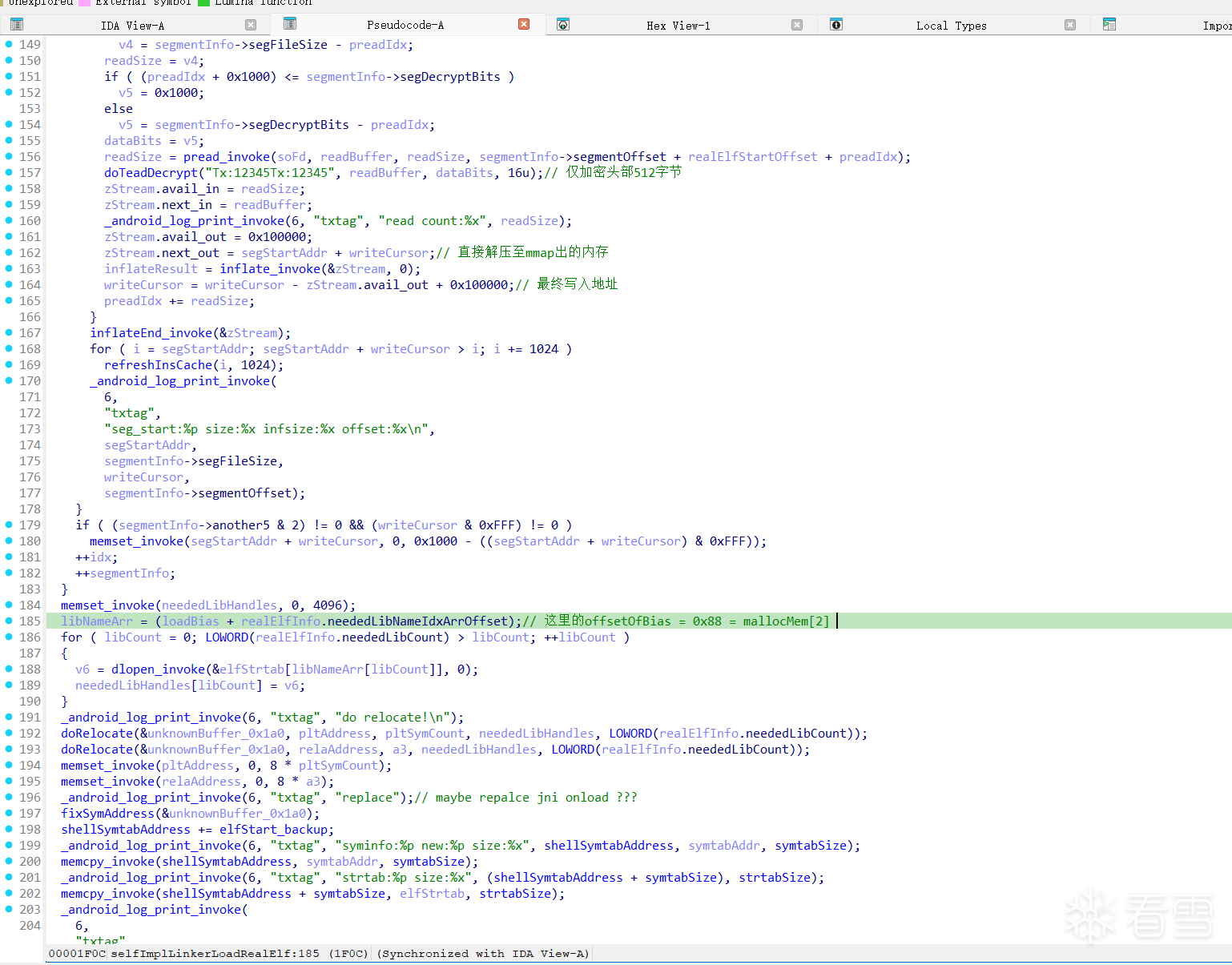Click the fixSymAddress function call

107,814
